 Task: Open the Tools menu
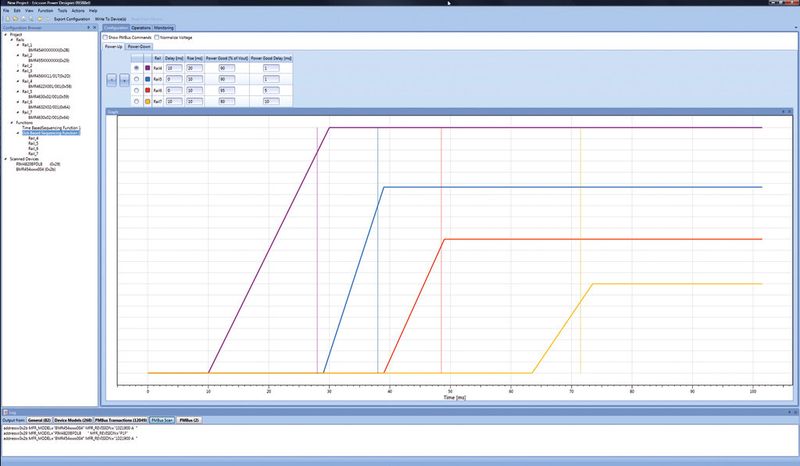coord(62,10)
